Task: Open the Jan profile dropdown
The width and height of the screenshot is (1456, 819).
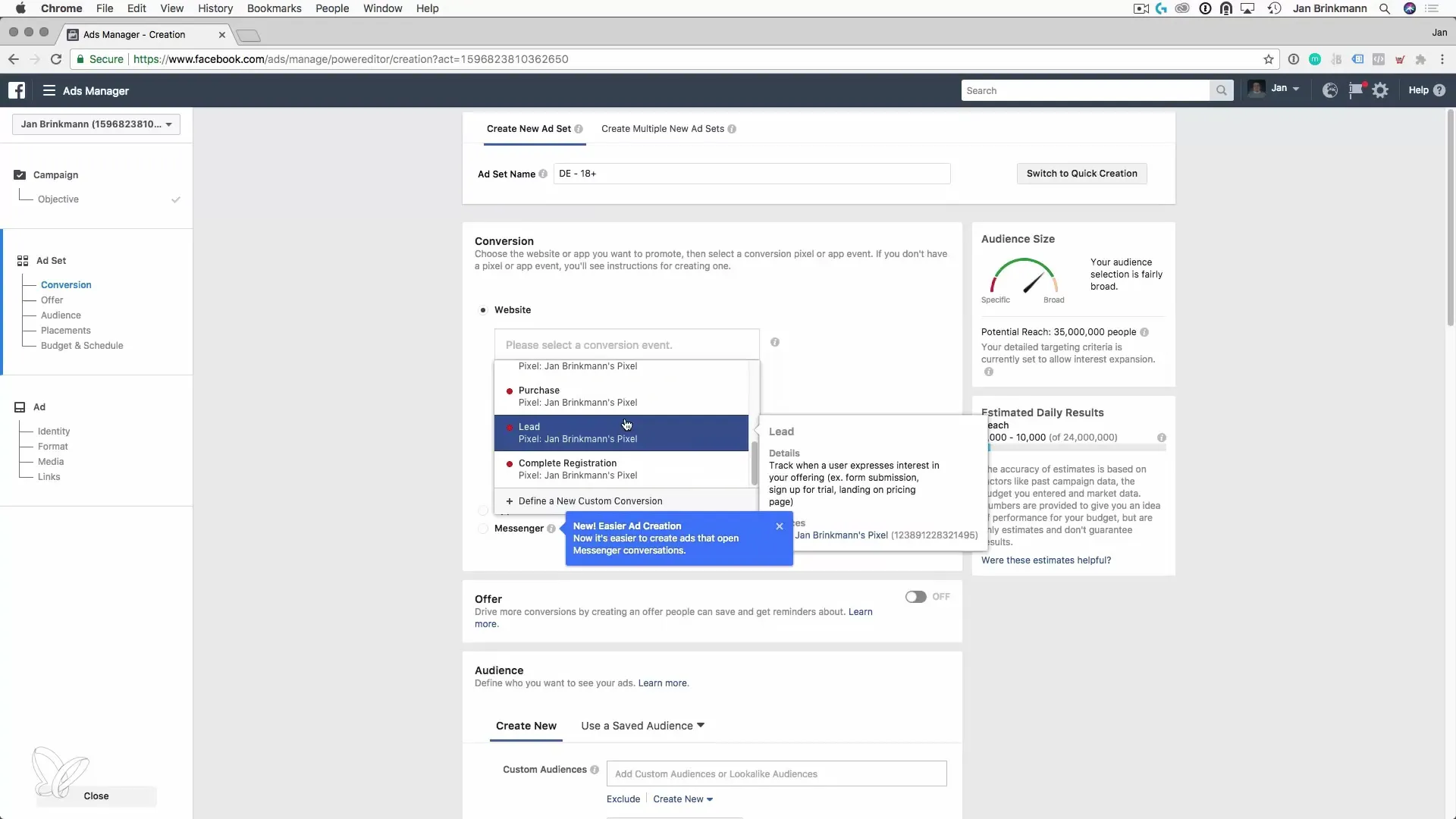Action: (1274, 89)
